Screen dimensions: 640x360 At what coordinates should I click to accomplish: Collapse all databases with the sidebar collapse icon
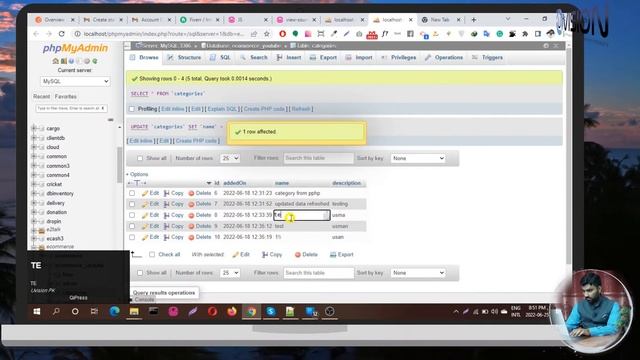(111, 120)
